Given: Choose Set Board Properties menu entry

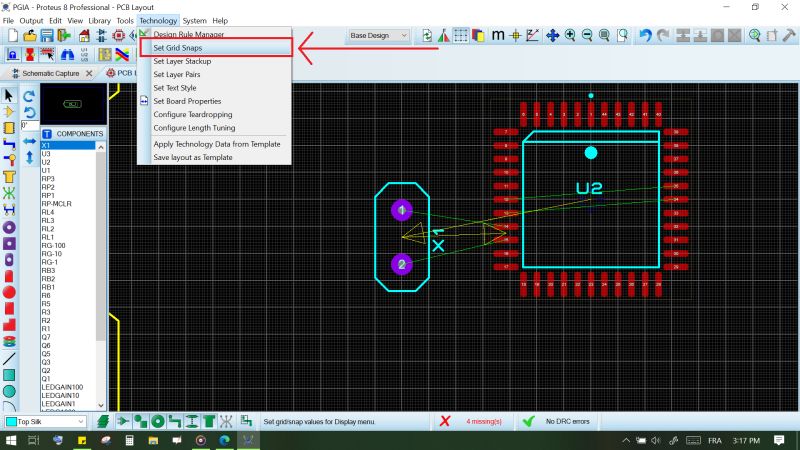Looking at the screenshot, I should click(x=215, y=101).
